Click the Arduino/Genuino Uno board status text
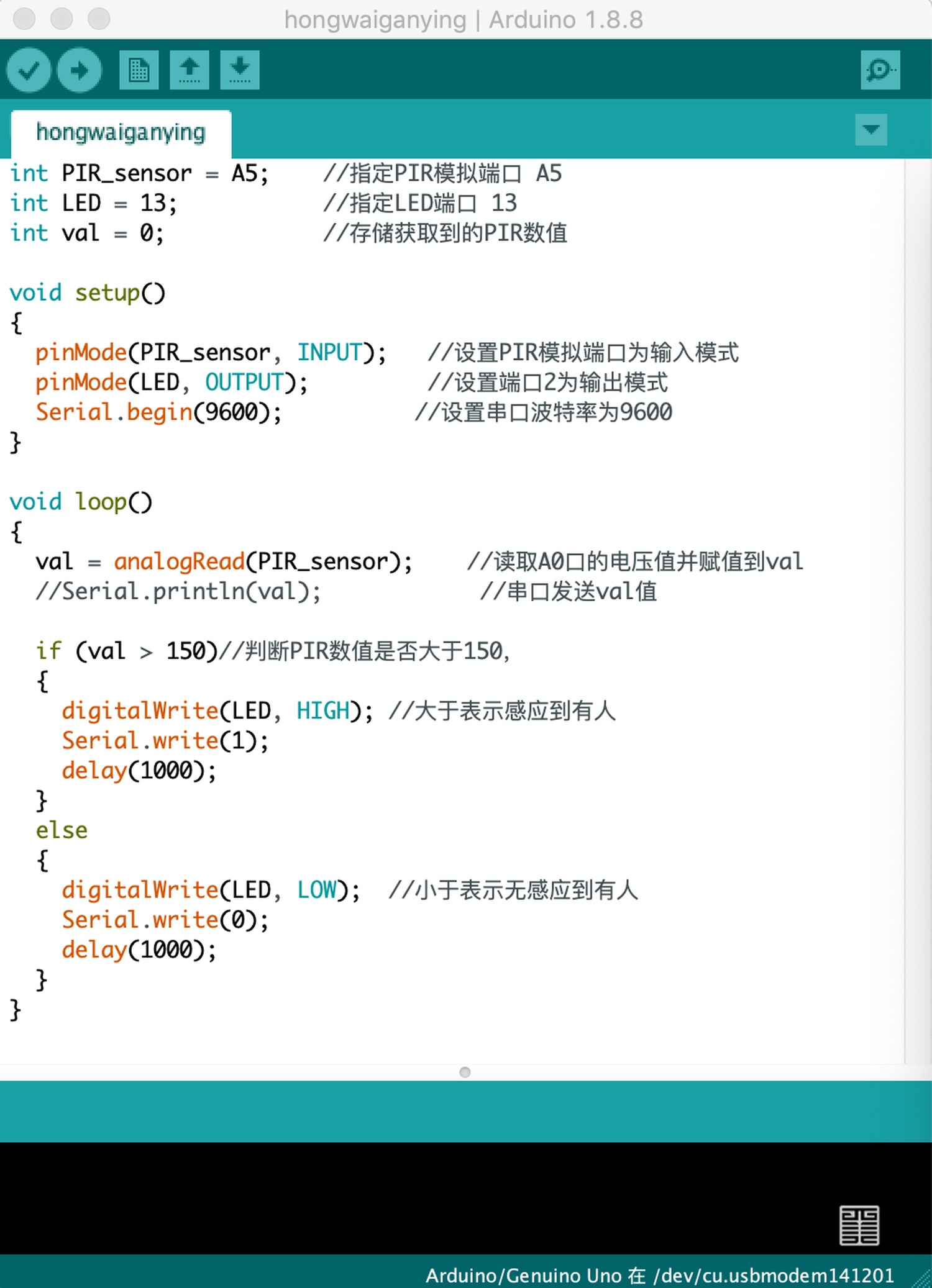This screenshot has height=1288, width=932. [659, 1275]
